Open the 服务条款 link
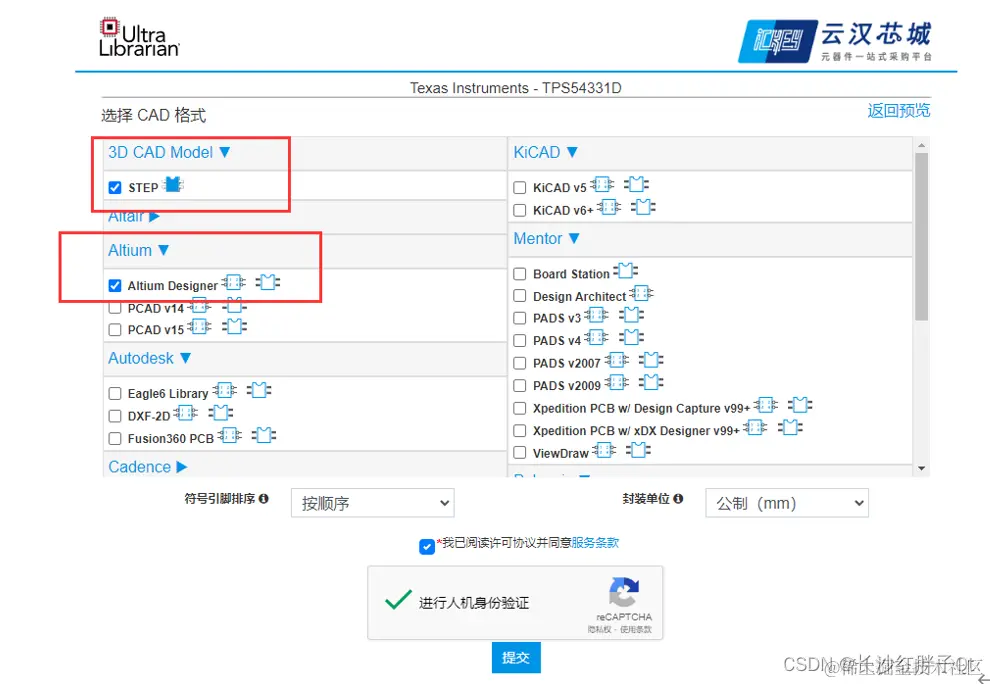The image size is (990, 684). tap(595, 543)
